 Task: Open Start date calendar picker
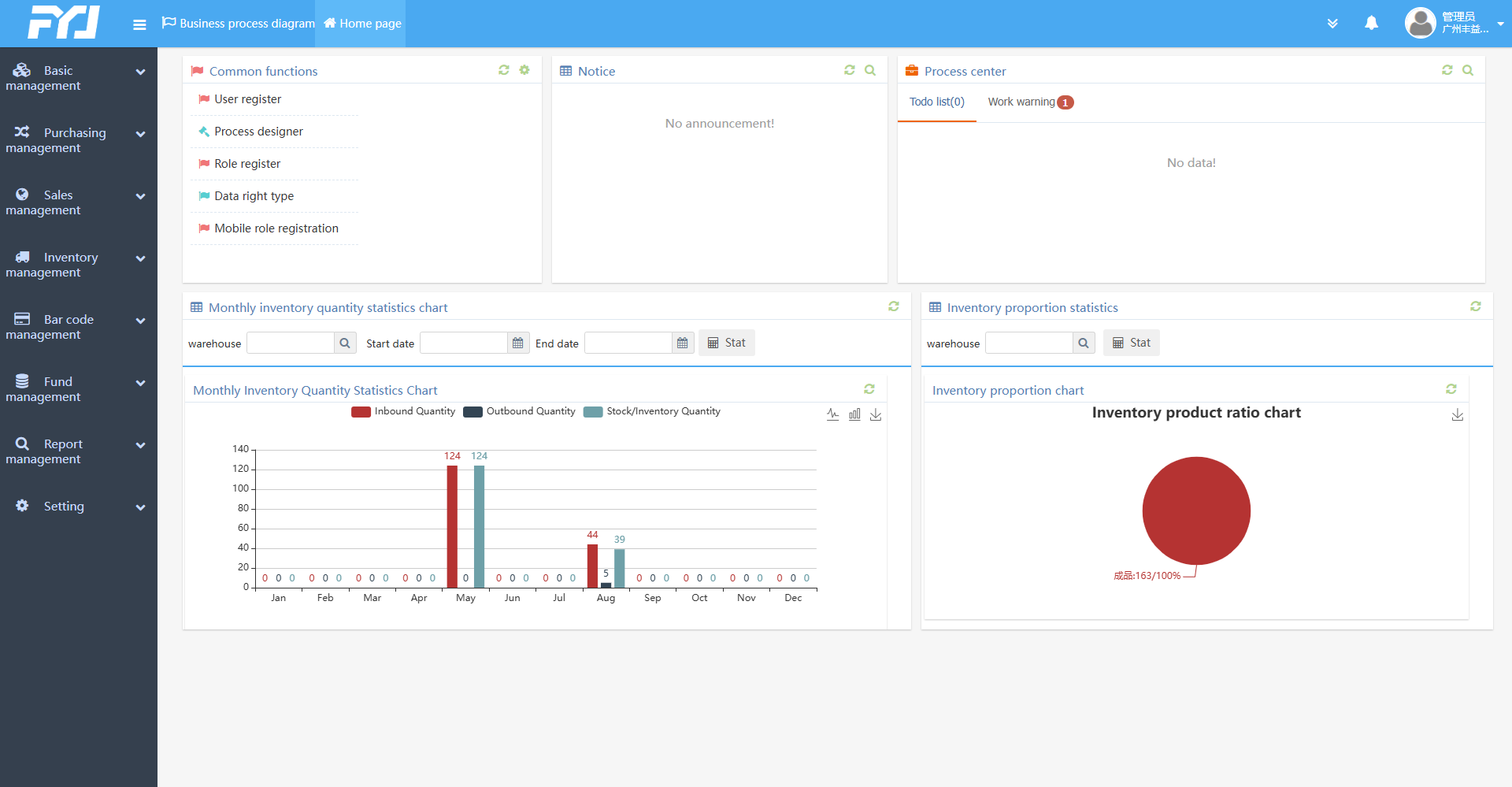(518, 343)
